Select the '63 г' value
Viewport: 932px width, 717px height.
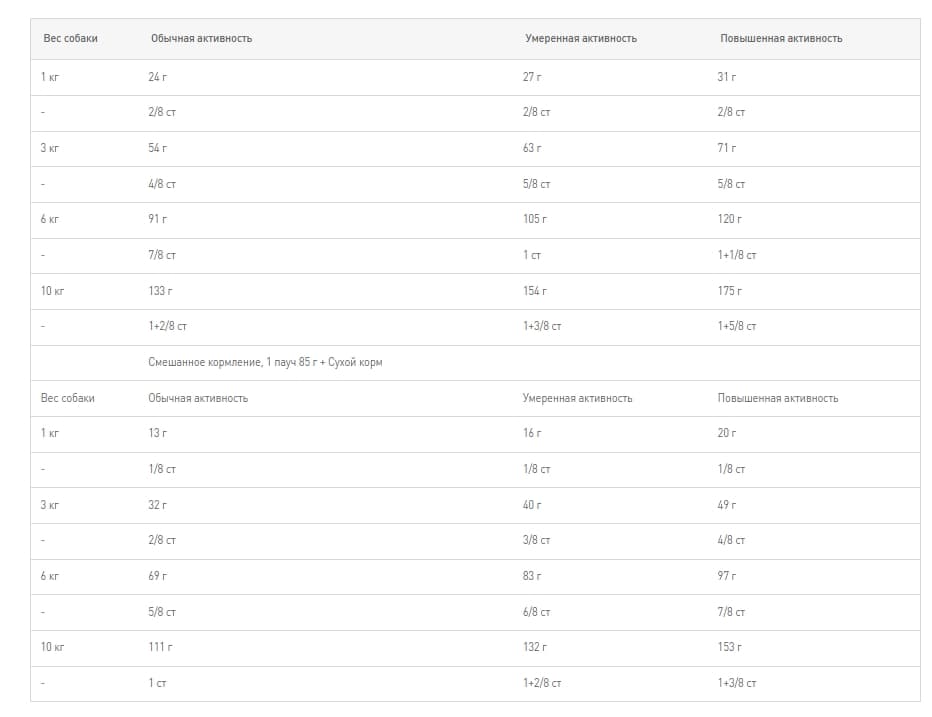[531, 148]
